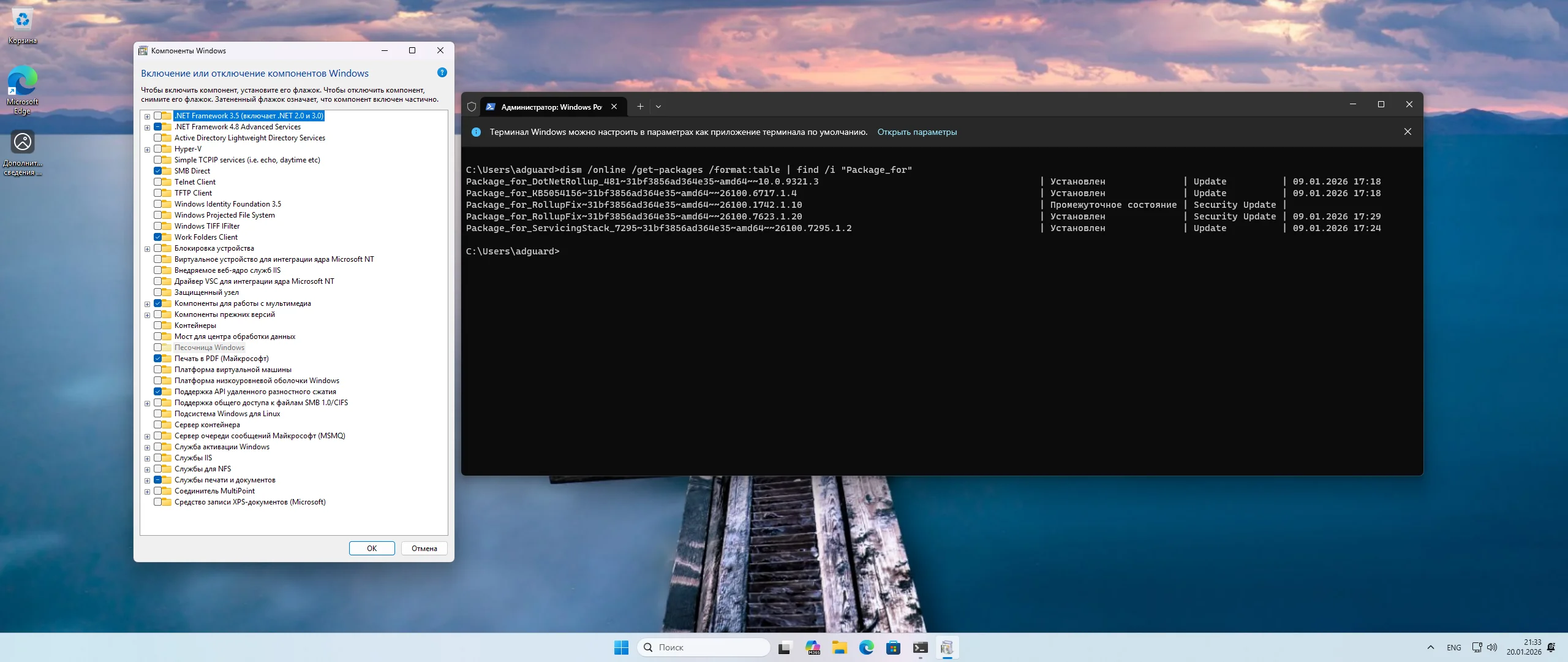
Task: Click the shield icon in terminal title bar
Action: 472,107
